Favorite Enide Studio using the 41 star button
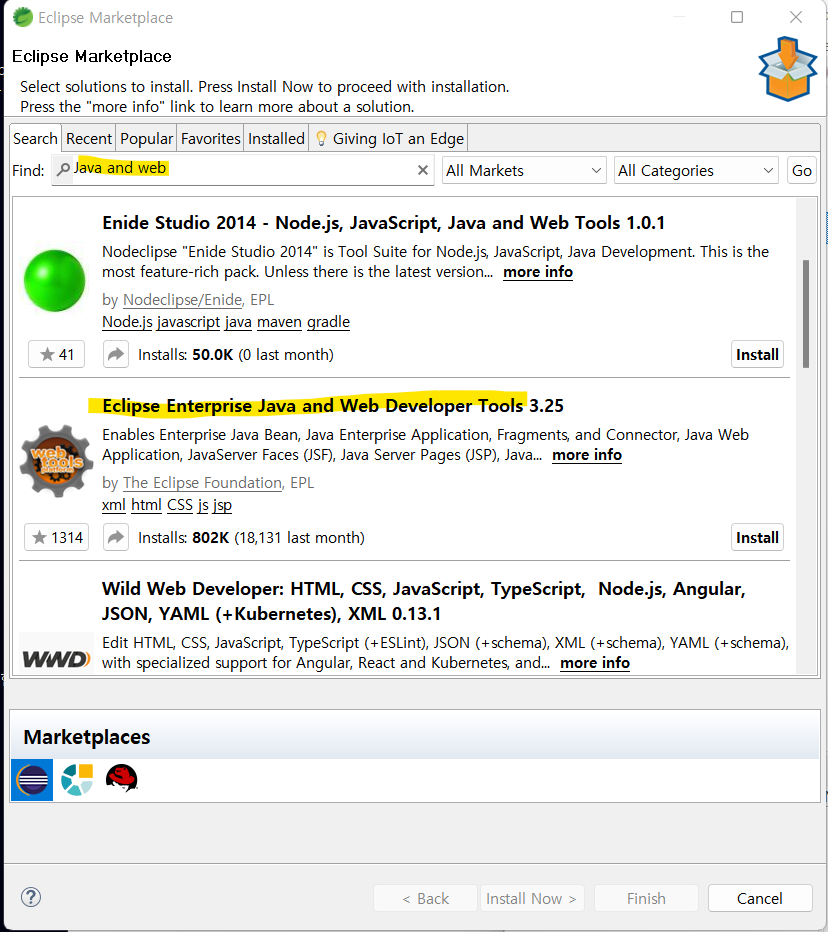The width and height of the screenshot is (828, 932). pyautogui.click(x=56, y=354)
